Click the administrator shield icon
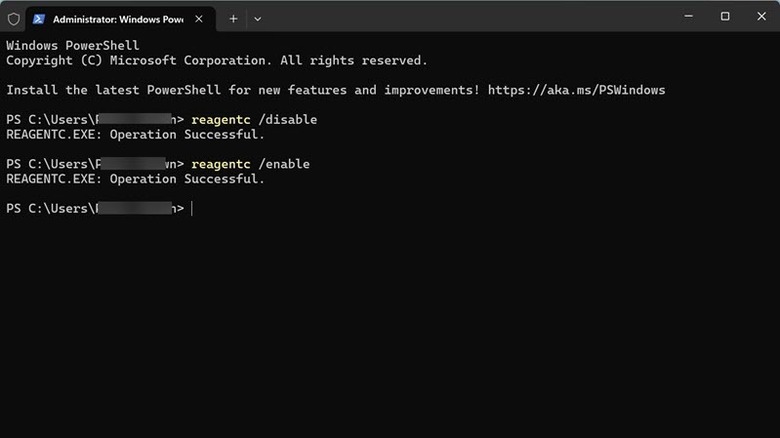 click(13, 18)
